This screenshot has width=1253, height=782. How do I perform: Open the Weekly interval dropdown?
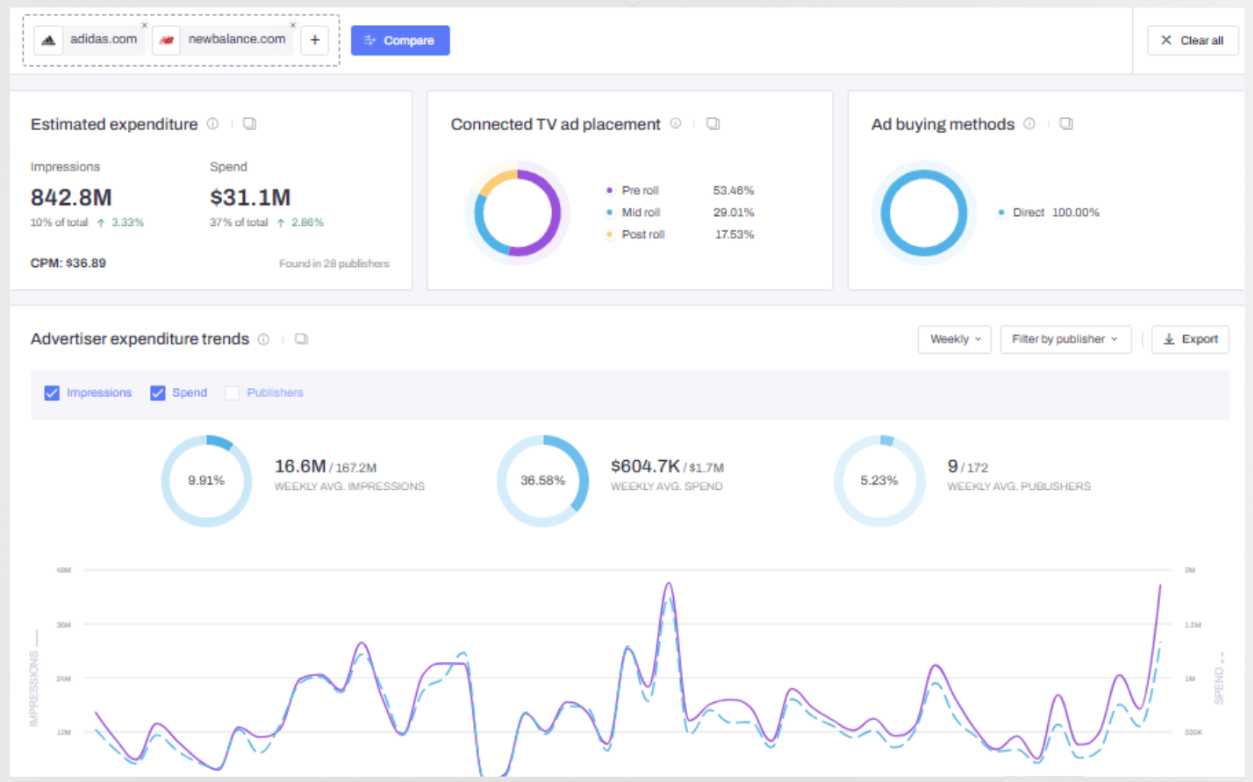click(x=954, y=339)
